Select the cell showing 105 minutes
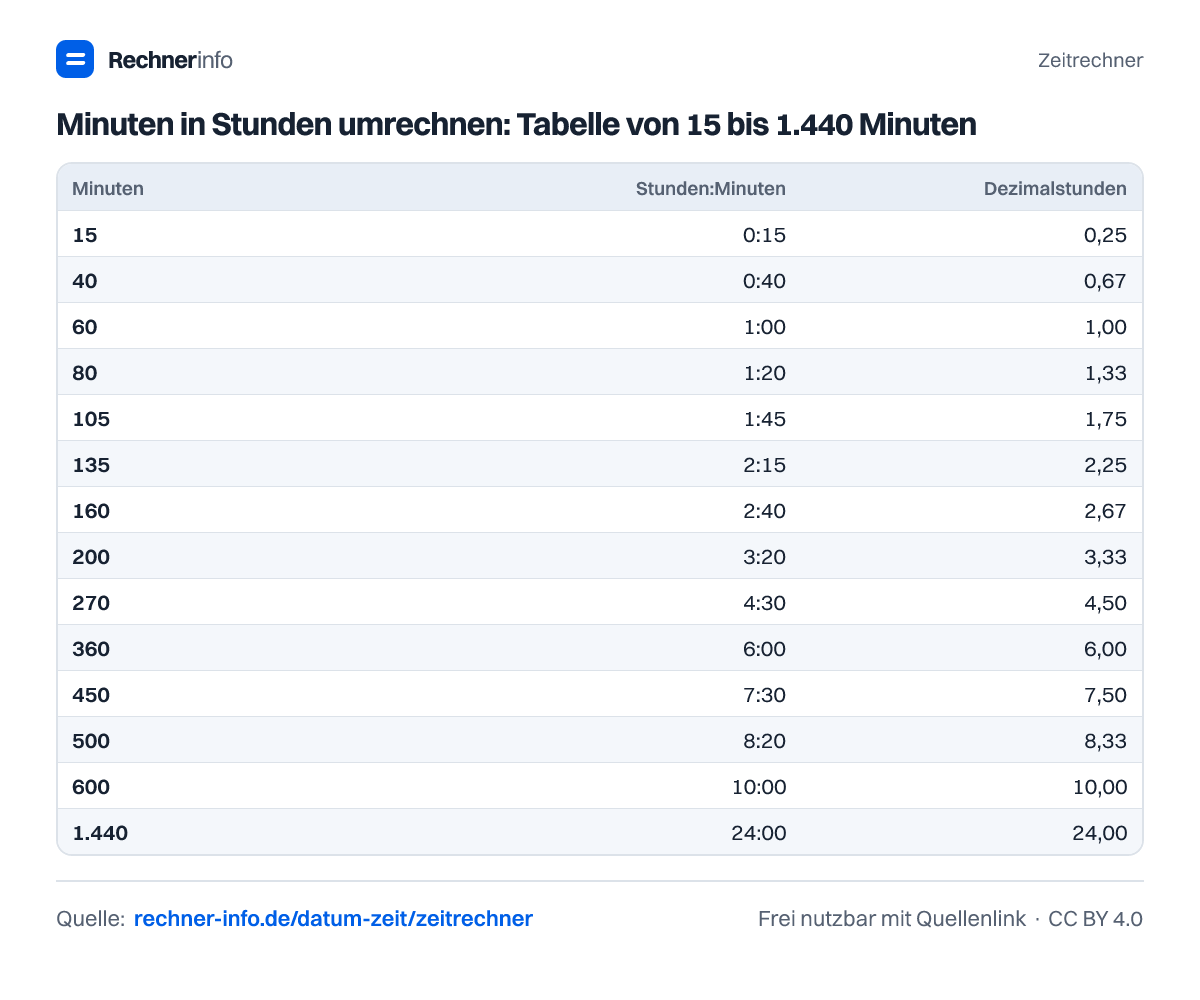 click(91, 419)
